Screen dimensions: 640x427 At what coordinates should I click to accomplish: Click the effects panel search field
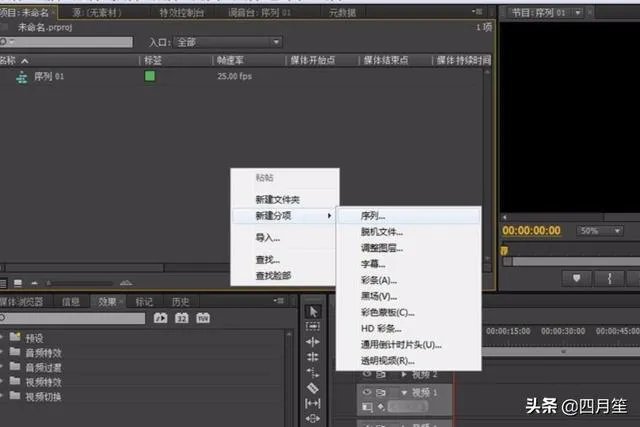73,318
